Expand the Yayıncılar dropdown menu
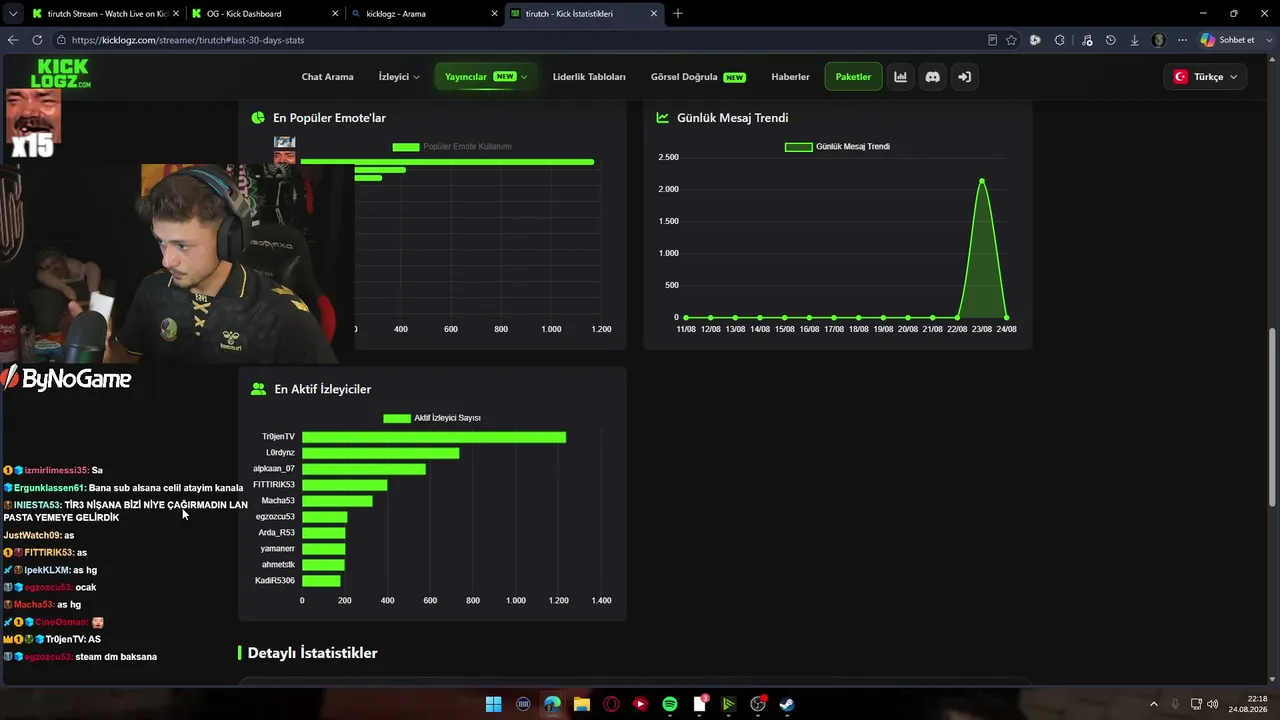Screen dimensions: 1280x720 [486, 77]
